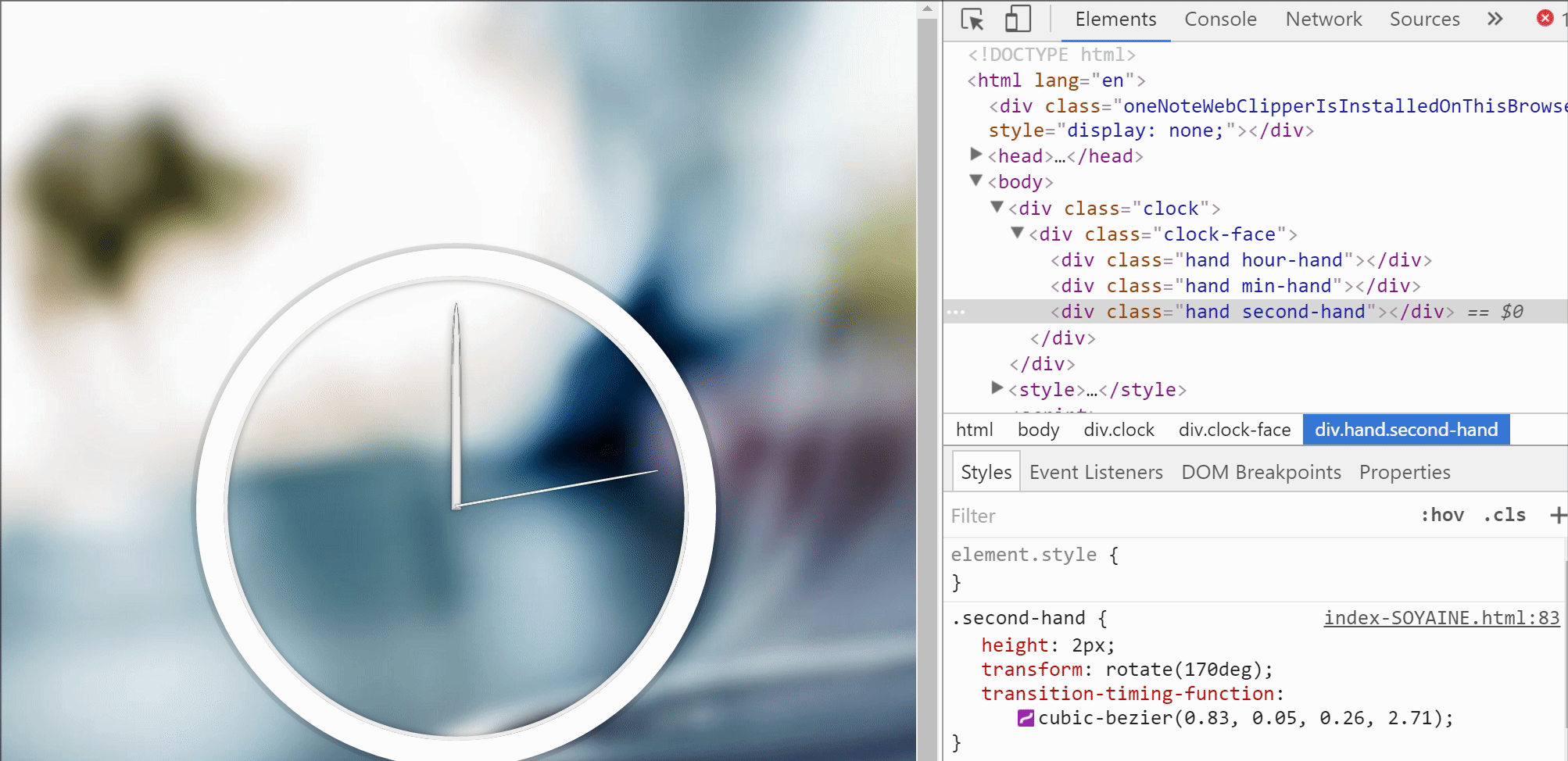1568x761 pixels.
Task: Toggle the :hov element state panel
Action: [1442, 515]
